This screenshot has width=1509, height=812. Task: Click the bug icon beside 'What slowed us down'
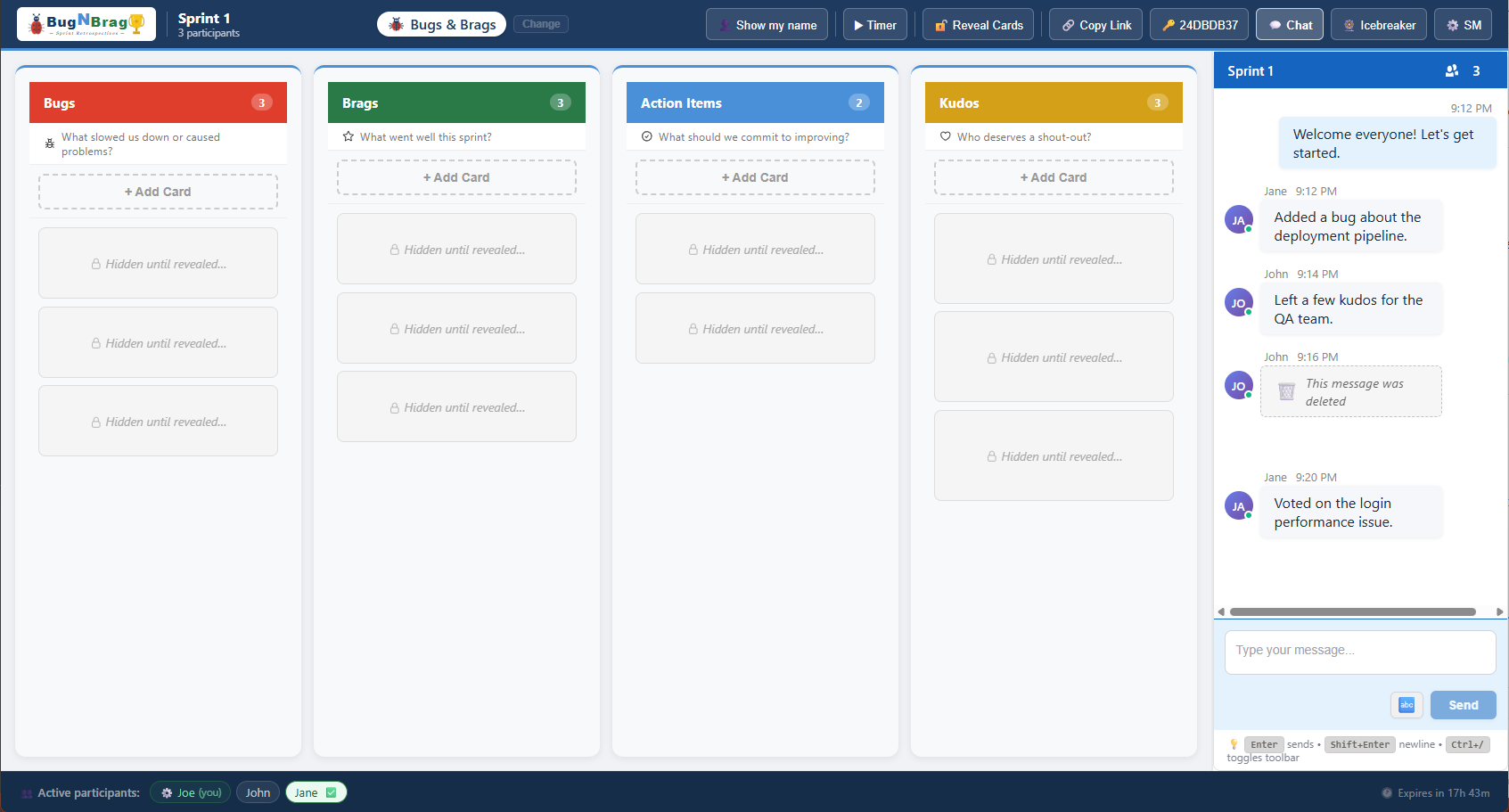(x=50, y=144)
